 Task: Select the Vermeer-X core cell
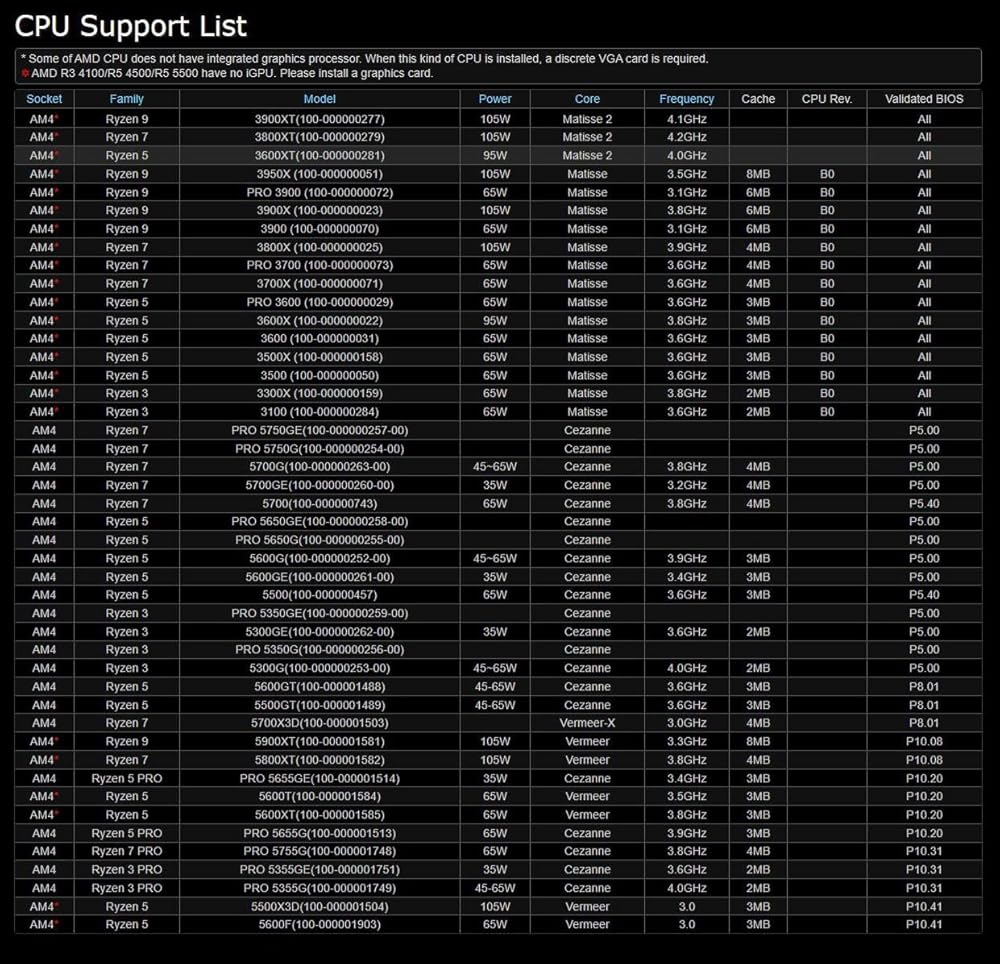point(587,723)
